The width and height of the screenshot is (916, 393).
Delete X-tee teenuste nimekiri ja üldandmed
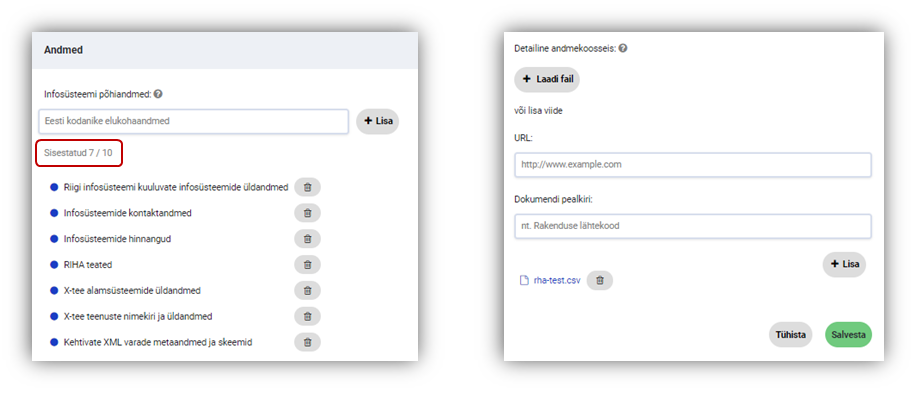[x=307, y=317]
